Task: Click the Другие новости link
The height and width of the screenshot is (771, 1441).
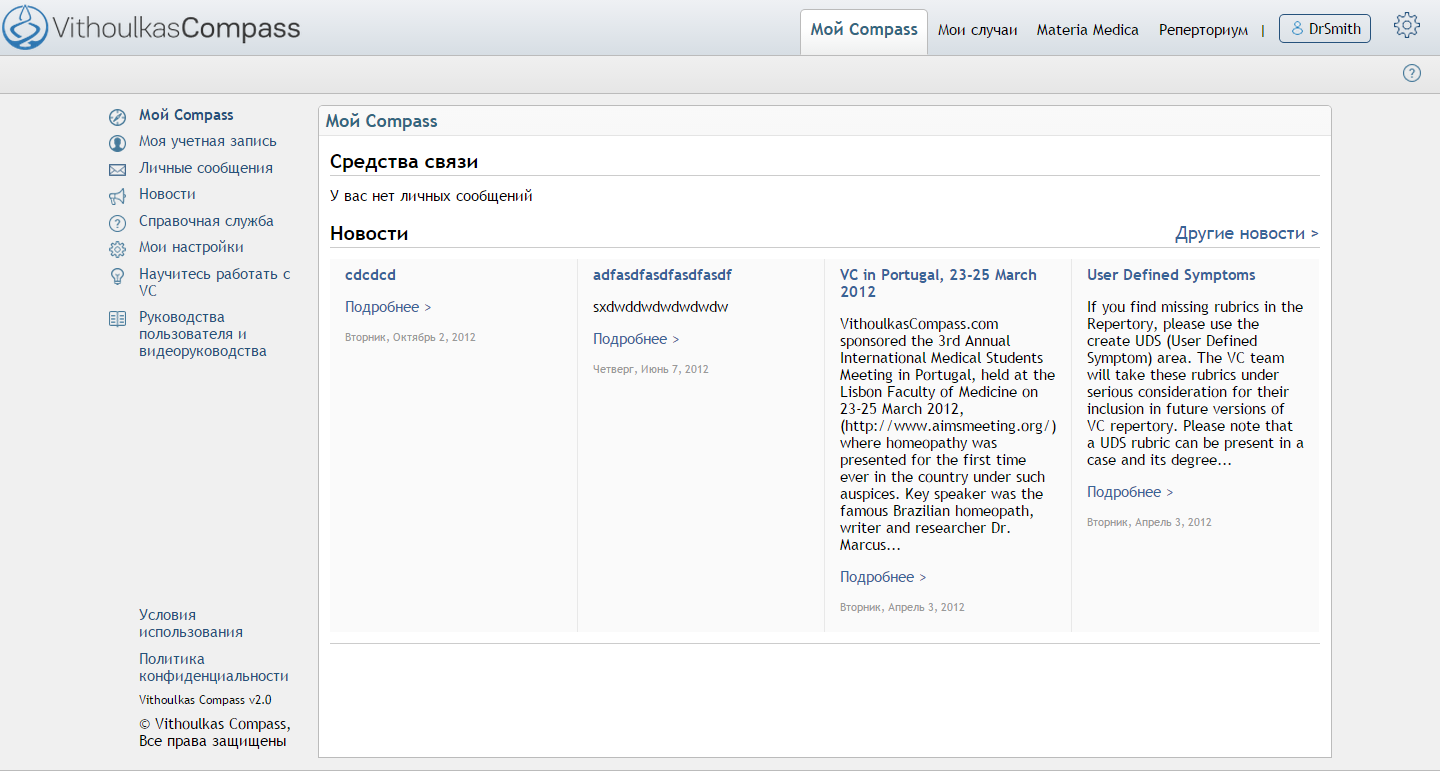Action: point(1247,233)
